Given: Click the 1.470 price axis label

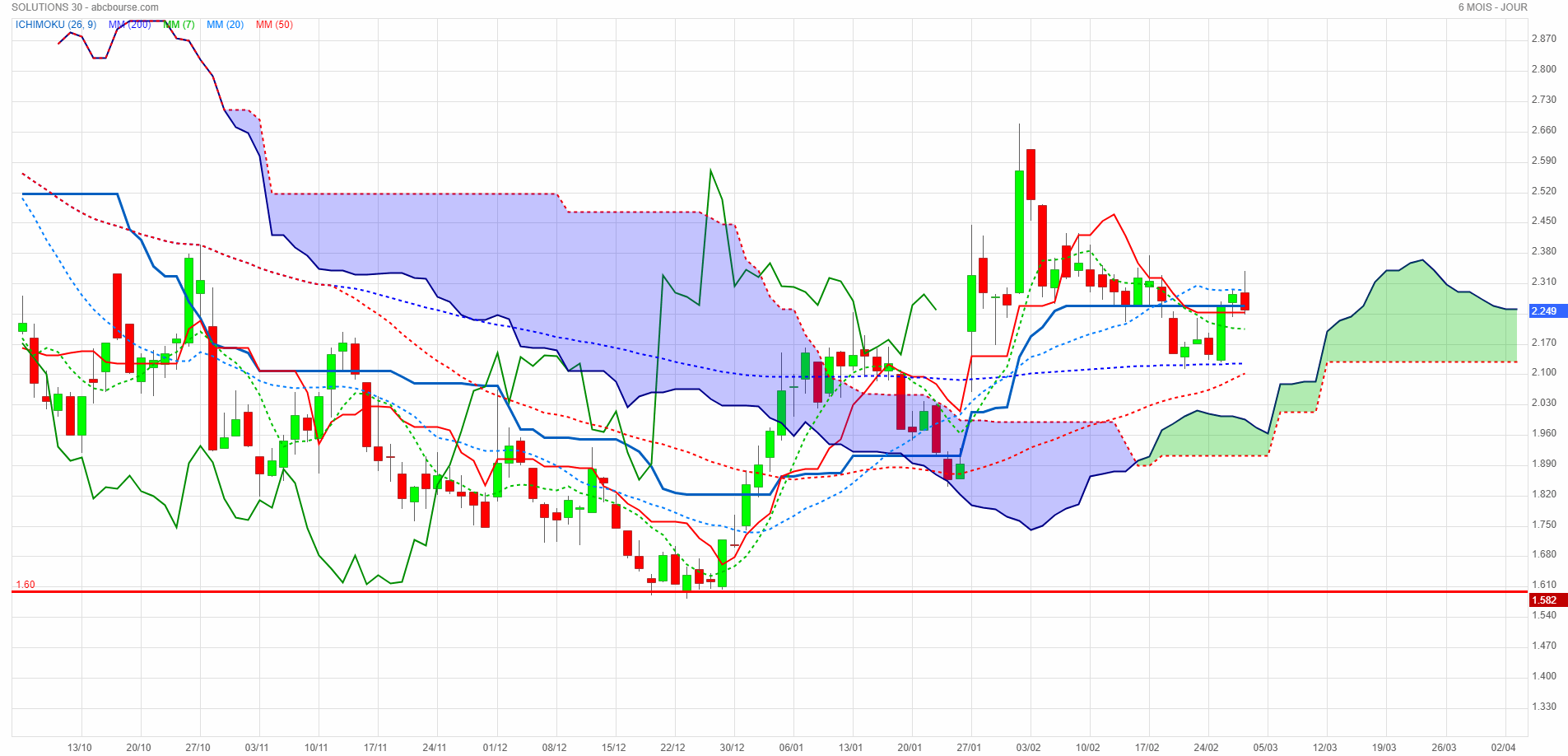Looking at the screenshot, I should click(1544, 646).
